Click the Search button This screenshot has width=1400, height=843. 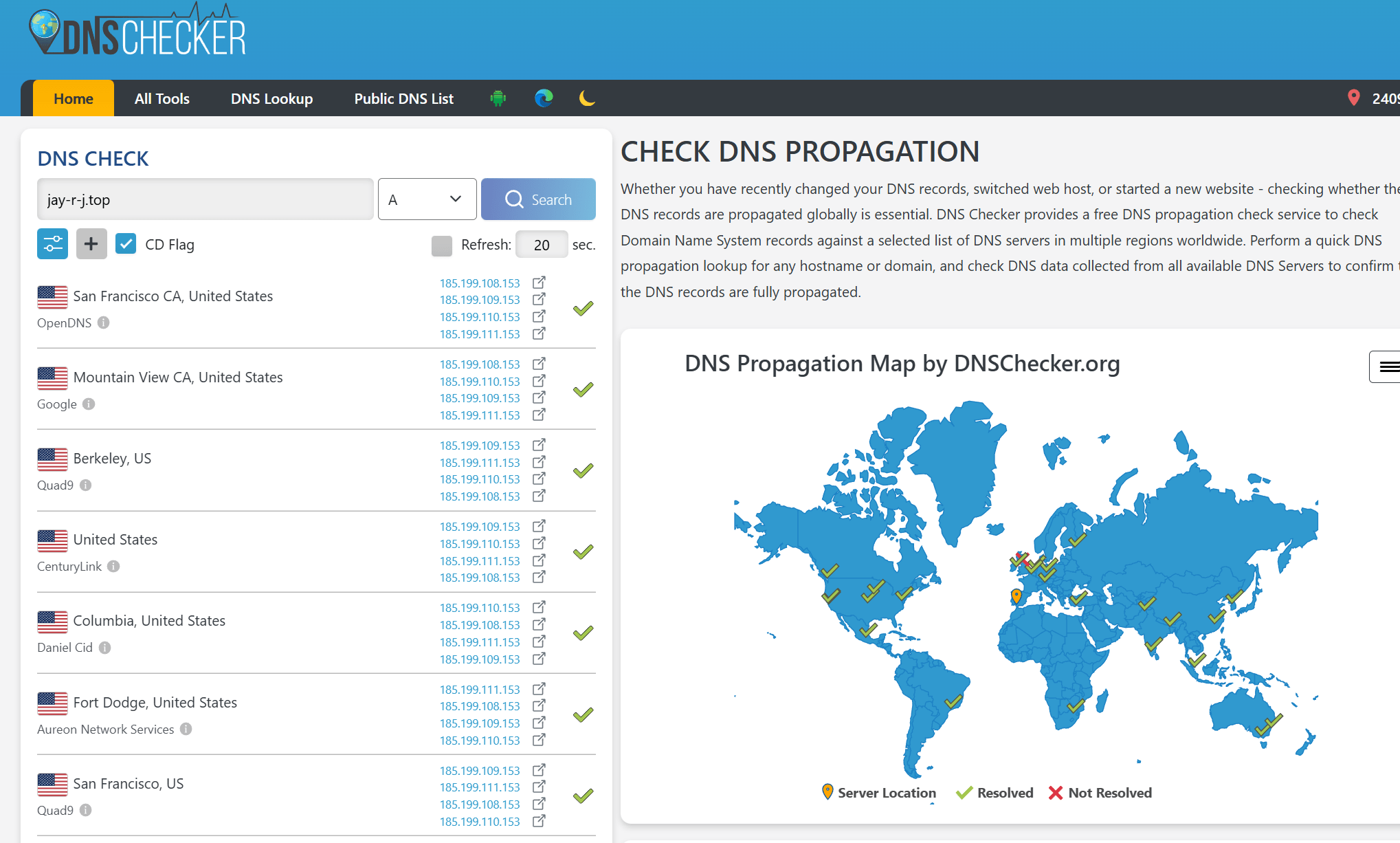538,199
